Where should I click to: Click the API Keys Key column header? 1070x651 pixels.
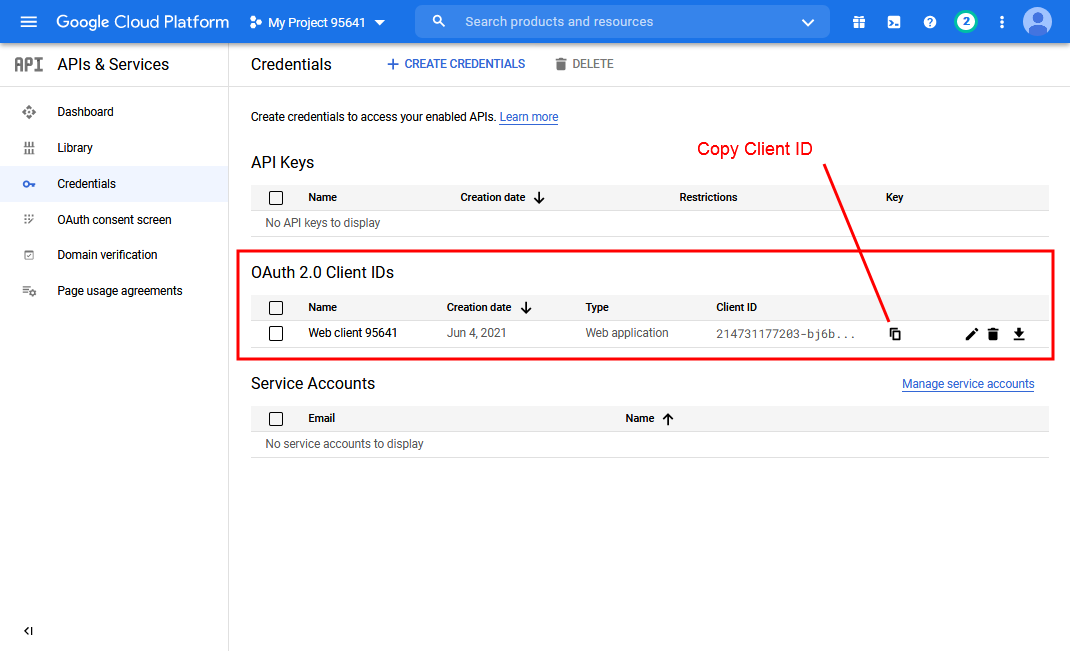(894, 197)
